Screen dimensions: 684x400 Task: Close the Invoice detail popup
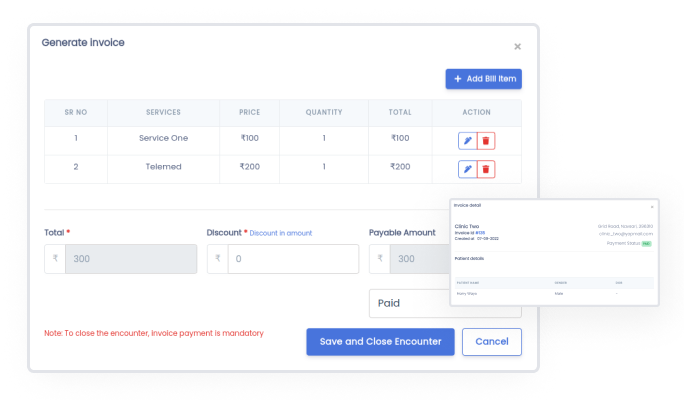click(652, 206)
